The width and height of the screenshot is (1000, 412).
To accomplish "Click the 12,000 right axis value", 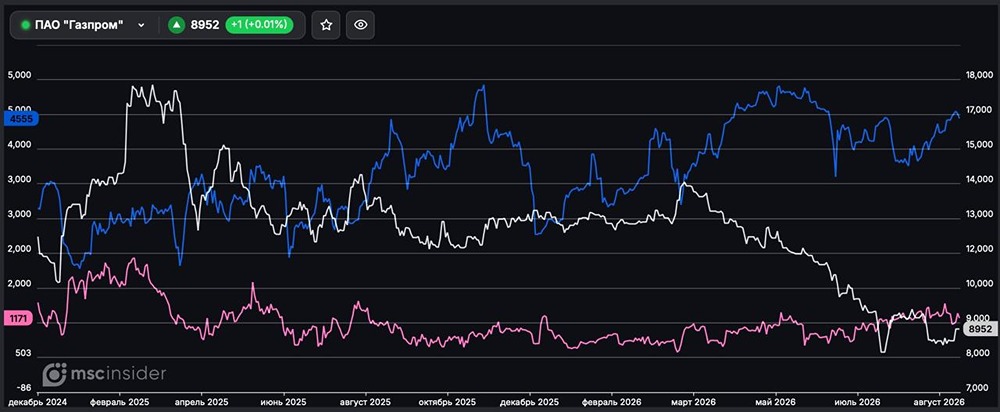I will coord(979,250).
